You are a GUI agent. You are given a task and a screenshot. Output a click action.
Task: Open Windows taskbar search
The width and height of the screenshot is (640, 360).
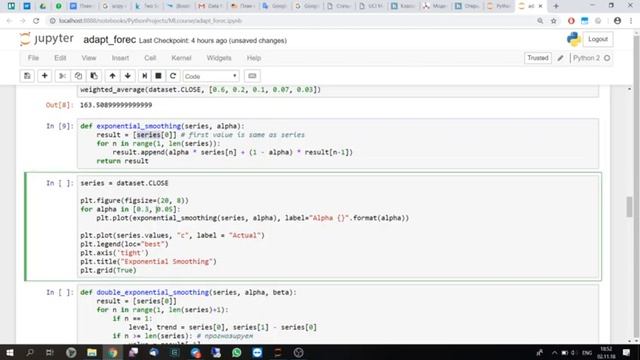click(x=30, y=352)
